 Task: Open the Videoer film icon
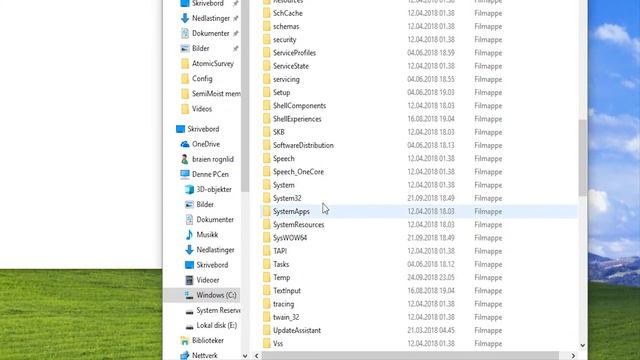coord(189,280)
